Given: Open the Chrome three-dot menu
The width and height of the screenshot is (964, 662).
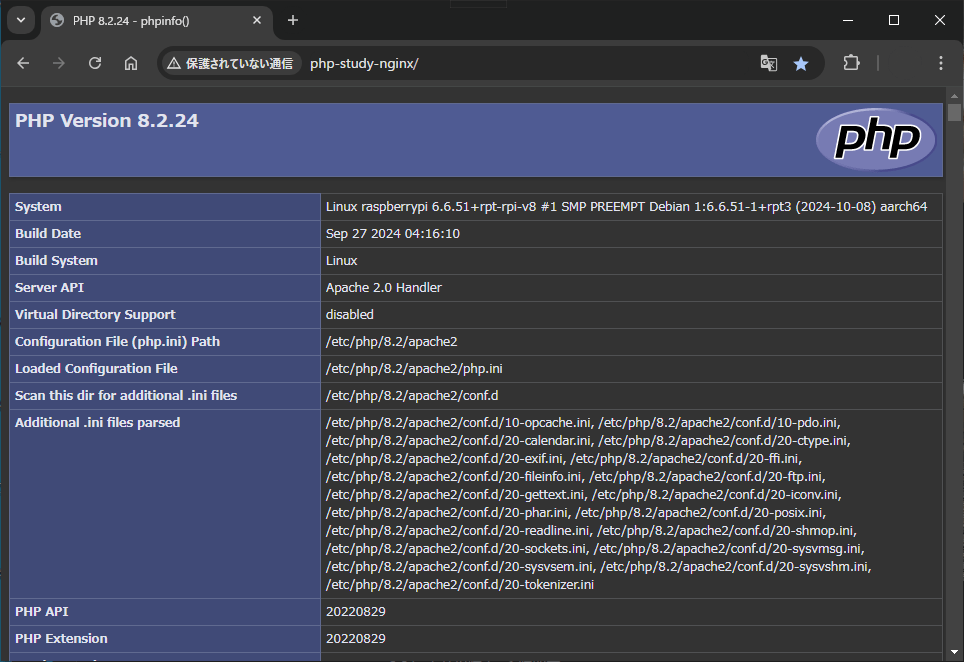Looking at the screenshot, I should click(940, 62).
